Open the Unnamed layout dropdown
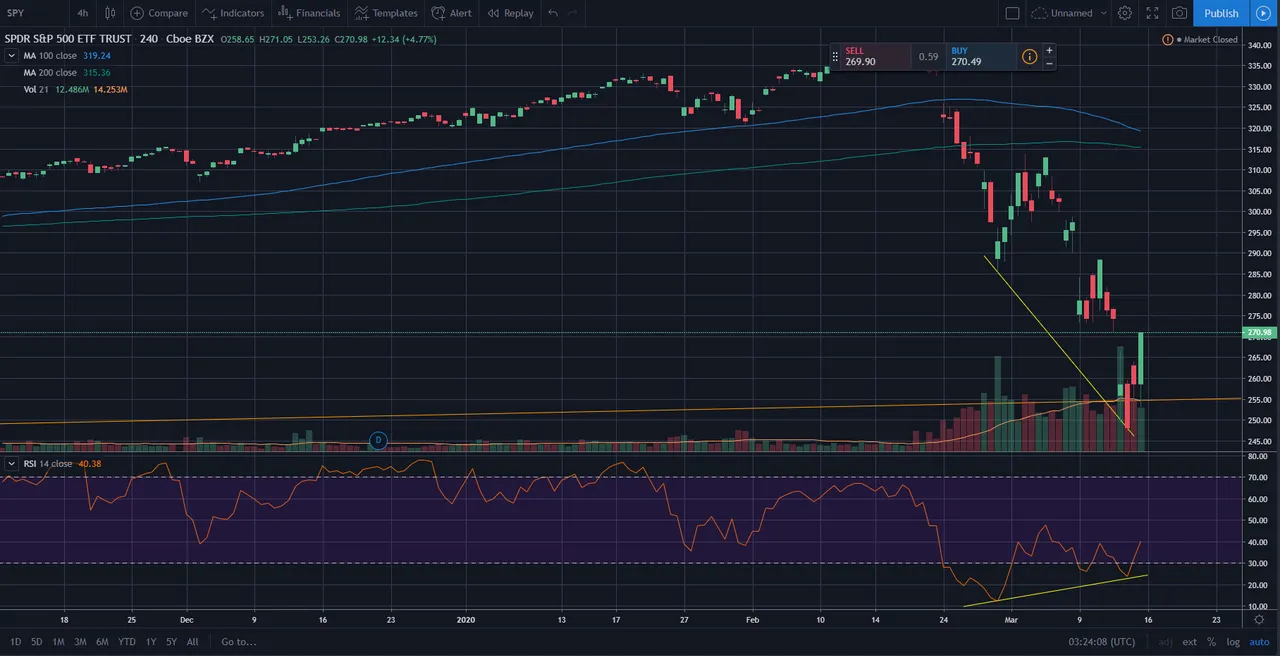 click(x=1069, y=13)
